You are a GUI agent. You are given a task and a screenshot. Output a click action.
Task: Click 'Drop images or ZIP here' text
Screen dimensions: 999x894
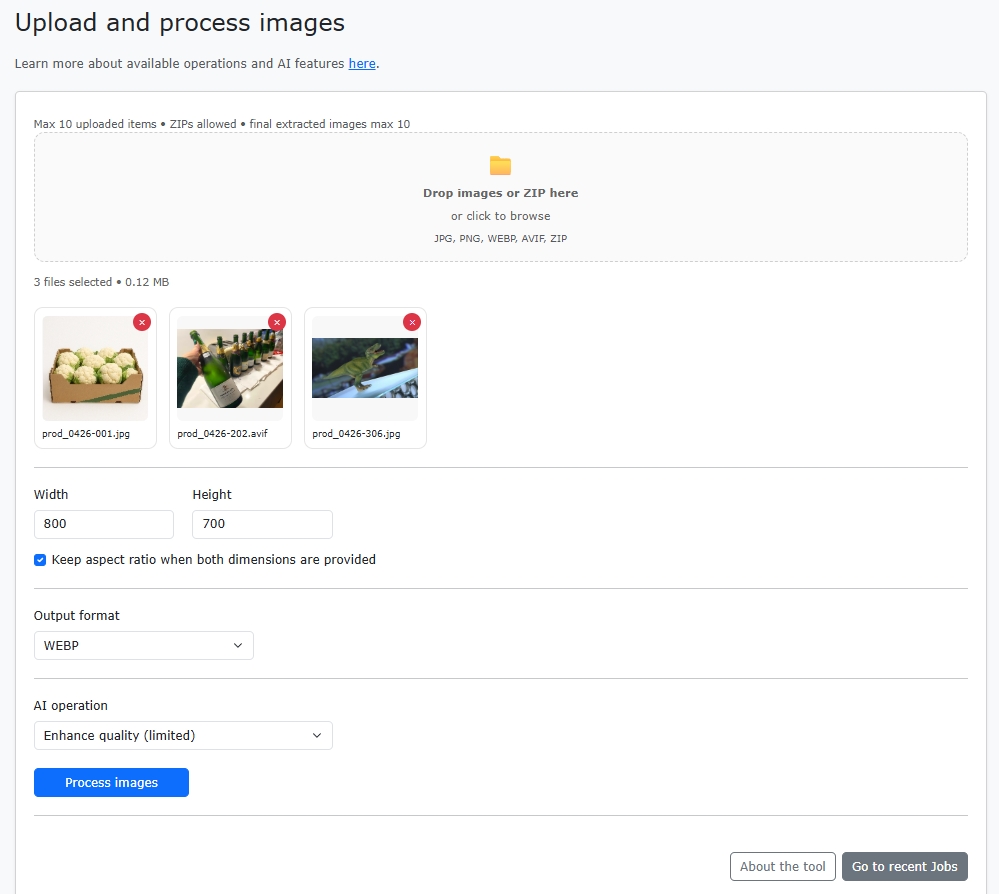(501, 193)
